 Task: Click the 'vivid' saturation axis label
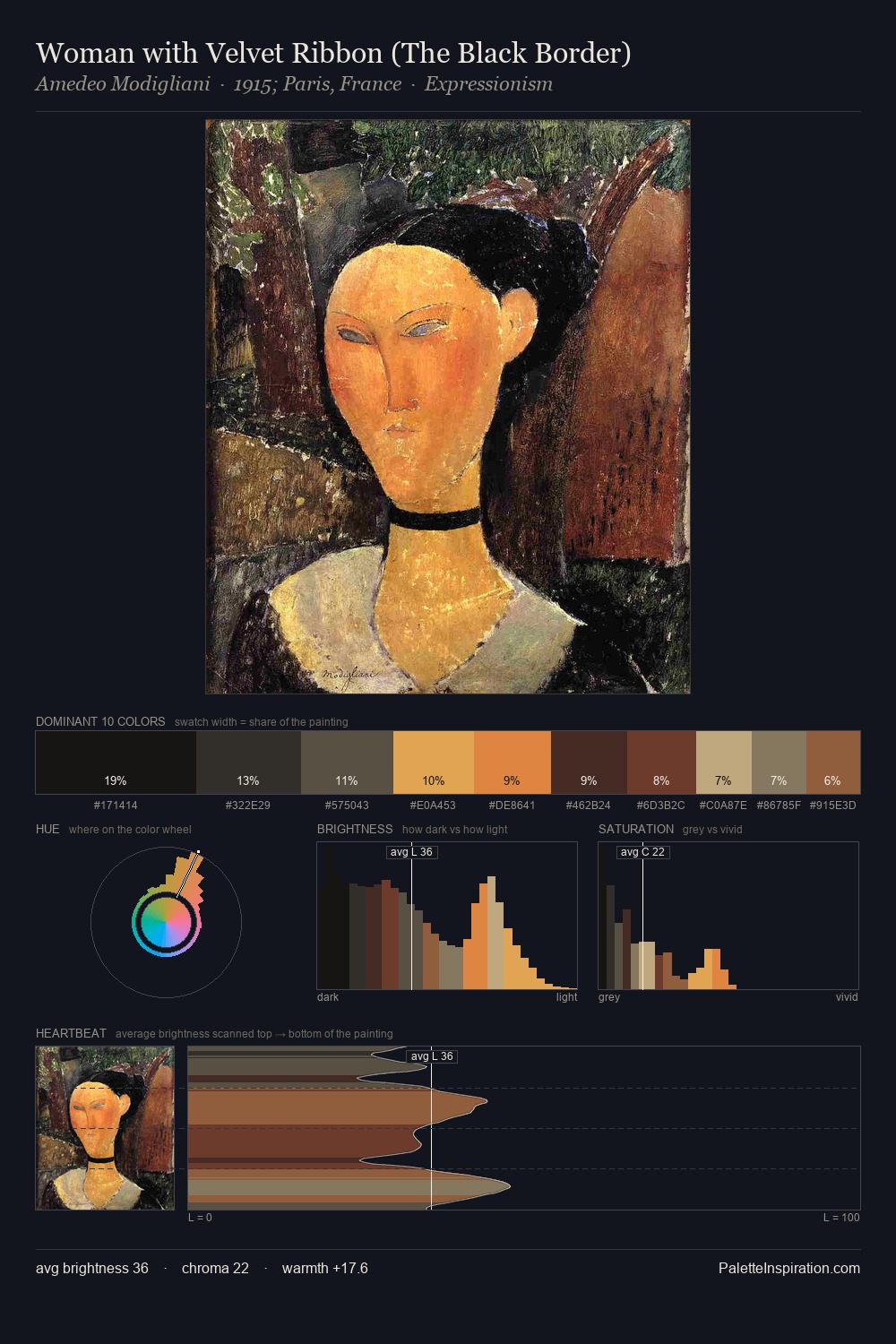[847, 997]
